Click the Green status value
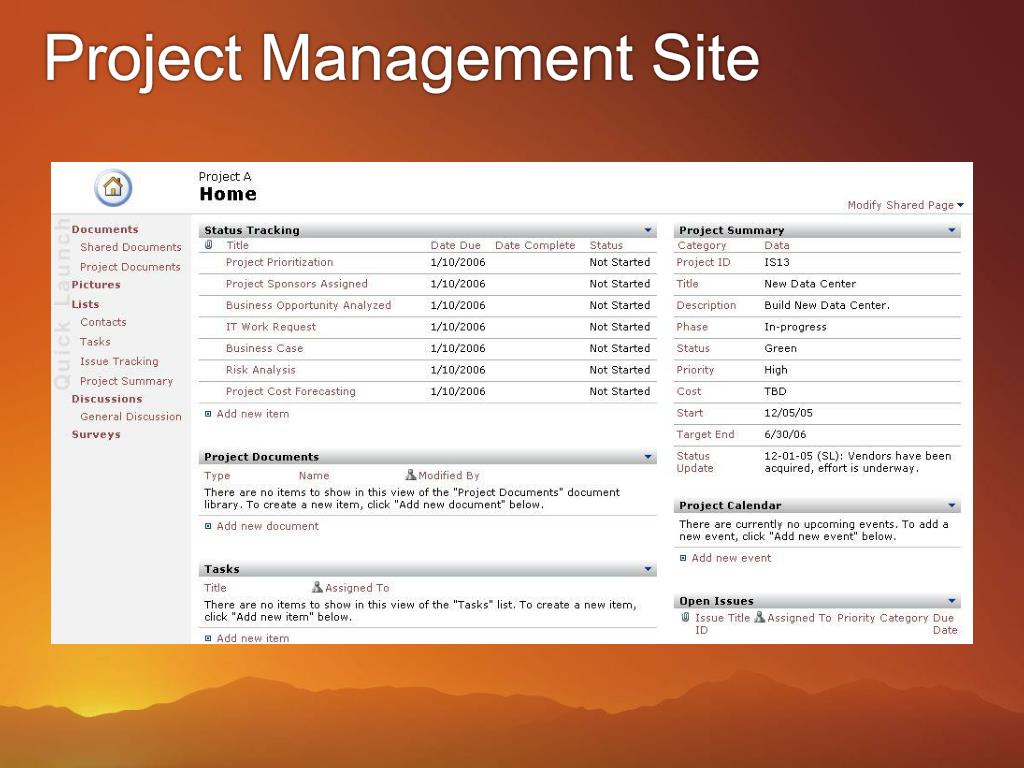 (x=780, y=348)
